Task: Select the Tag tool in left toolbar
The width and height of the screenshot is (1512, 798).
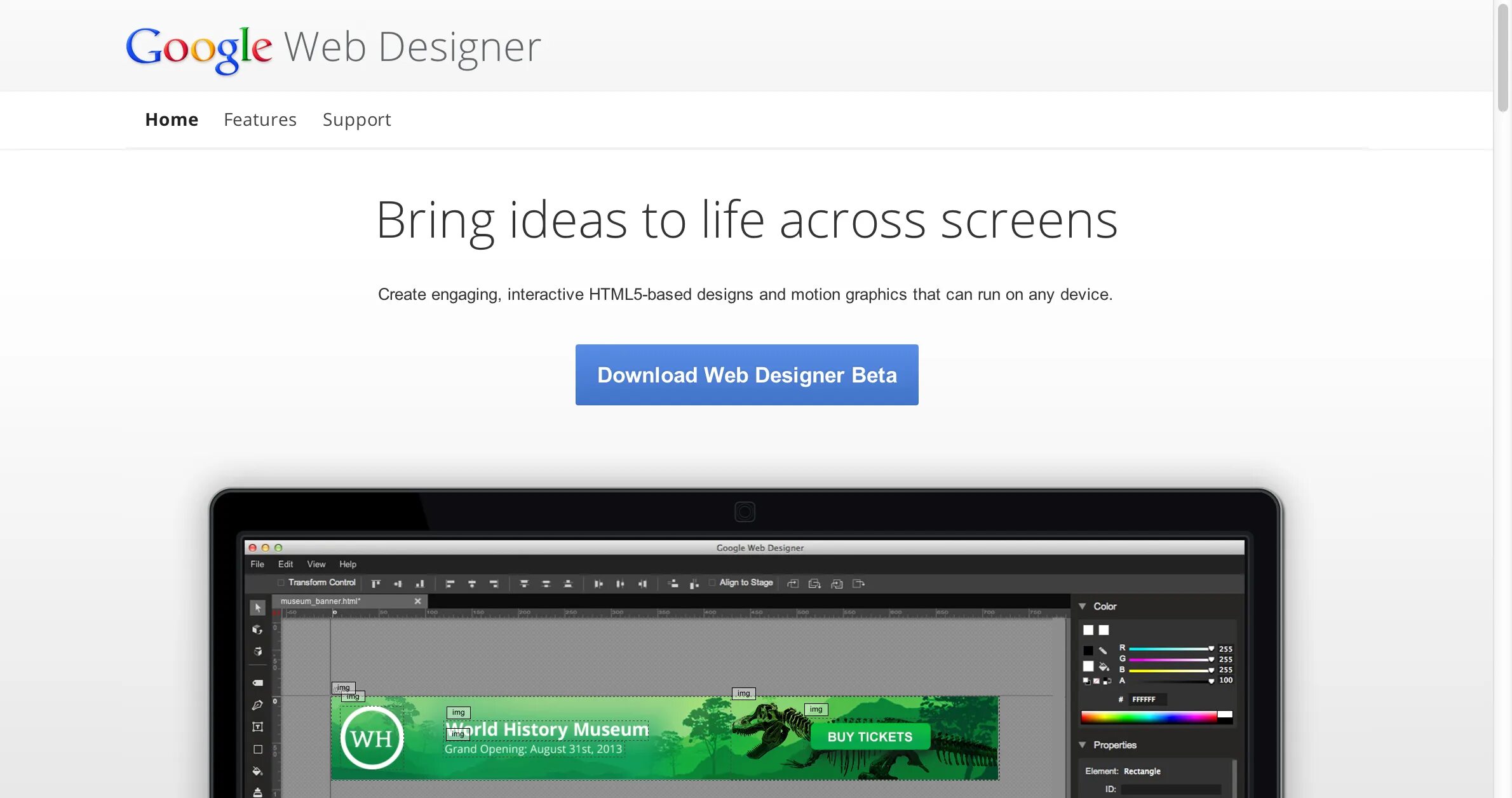Action: 257,683
